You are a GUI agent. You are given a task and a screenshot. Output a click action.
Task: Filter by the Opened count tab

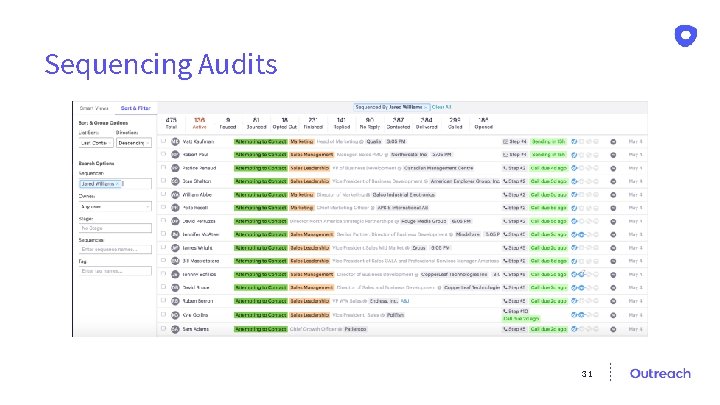[x=484, y=123]
